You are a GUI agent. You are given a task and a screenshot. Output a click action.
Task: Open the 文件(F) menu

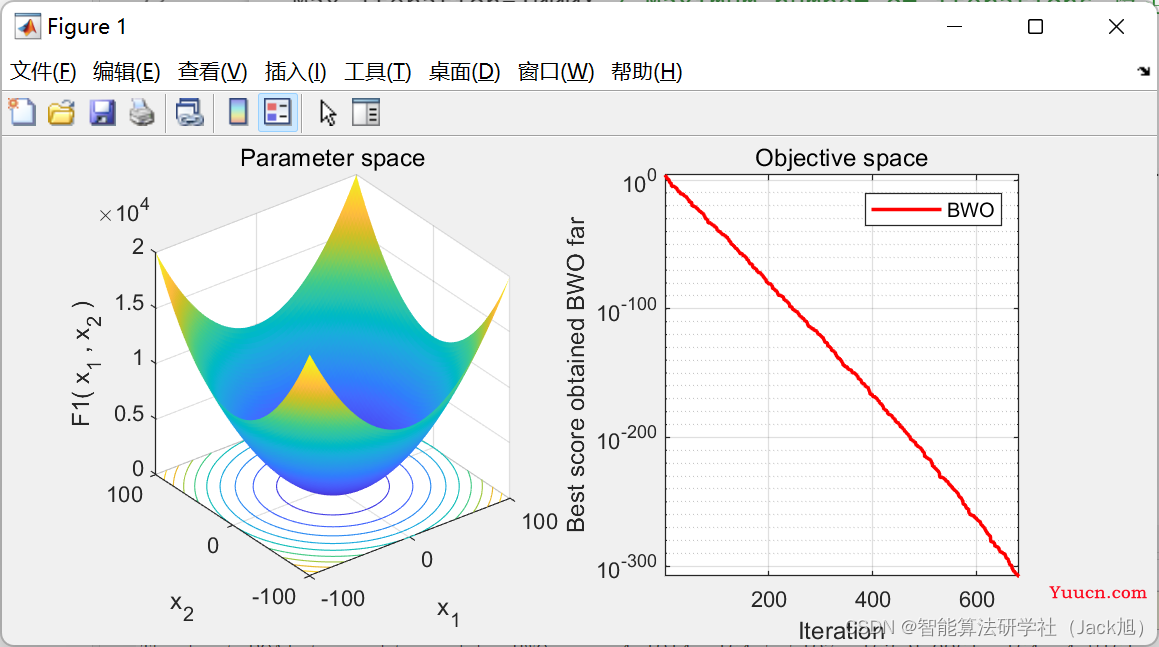pos(43,72)
